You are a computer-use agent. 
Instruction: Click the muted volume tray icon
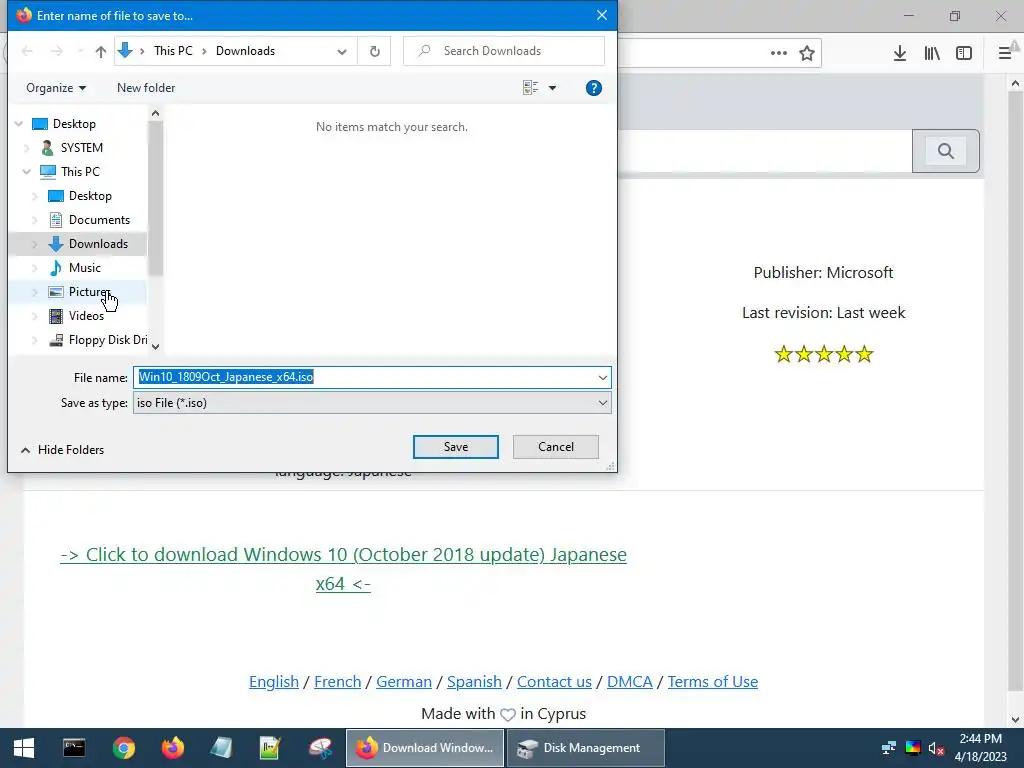tap(936, 748)
